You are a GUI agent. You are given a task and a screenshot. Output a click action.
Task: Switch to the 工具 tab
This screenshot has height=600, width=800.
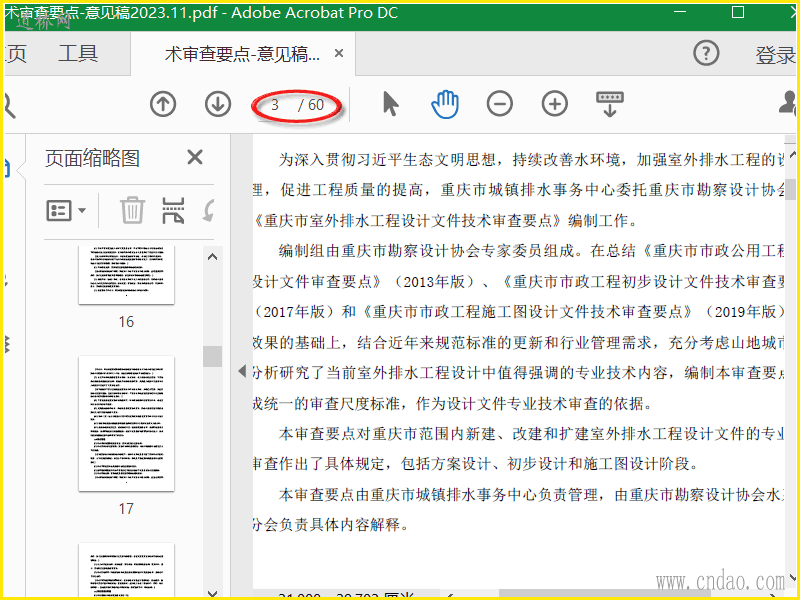tap(78, 53)
